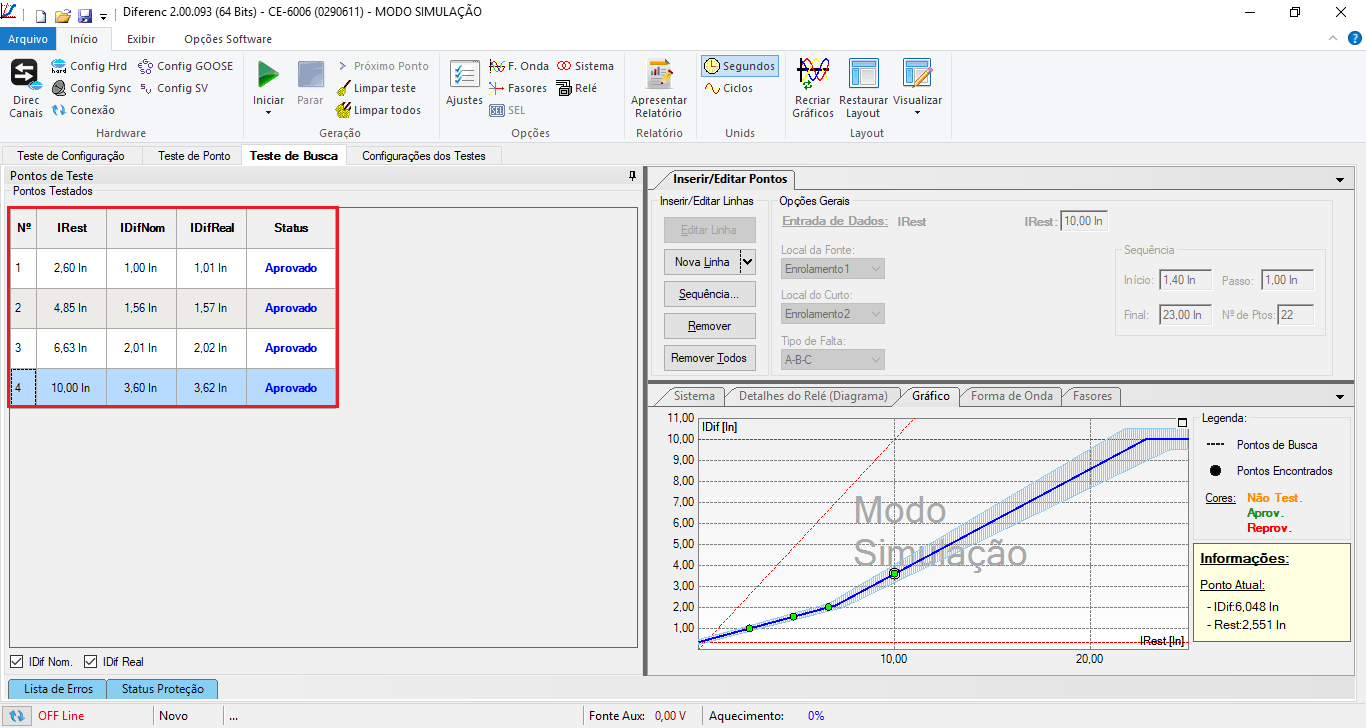Uncheck the IDif Nom. checkbox
1366x728 pixels.
pos(17,661)
